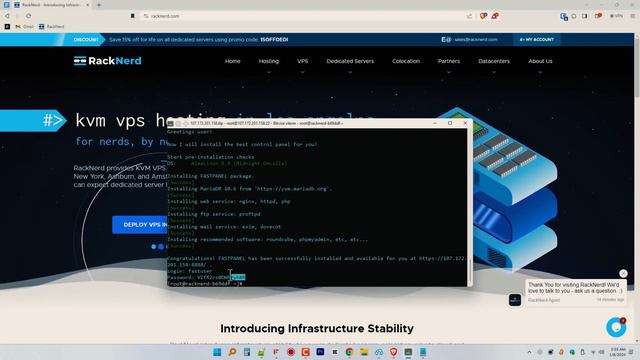Viewport: 640px width, 360px height.
Task: Select the second carousel dot indicator
Action: [x=161, y=247]
